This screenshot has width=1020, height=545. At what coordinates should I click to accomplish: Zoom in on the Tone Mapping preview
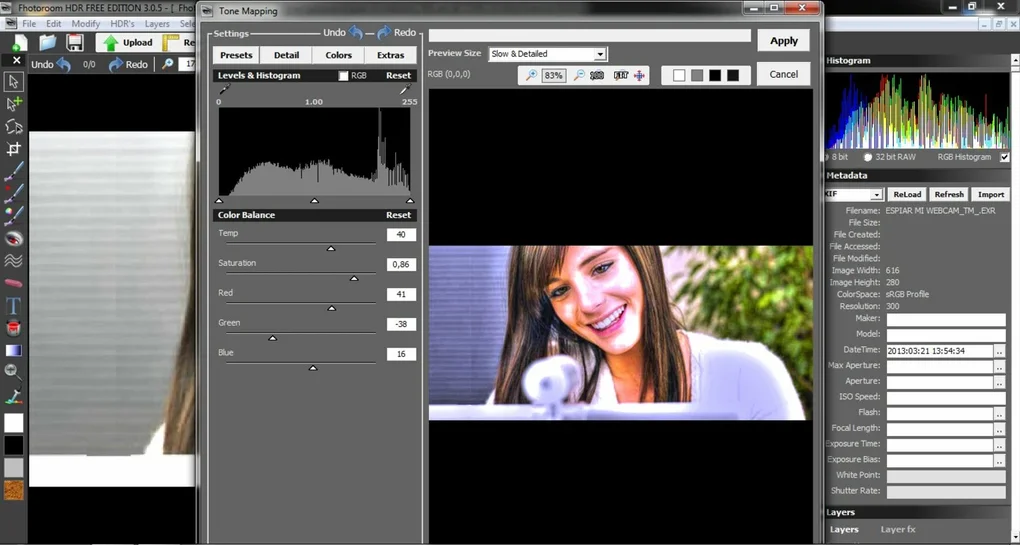[x=531, y=75]
